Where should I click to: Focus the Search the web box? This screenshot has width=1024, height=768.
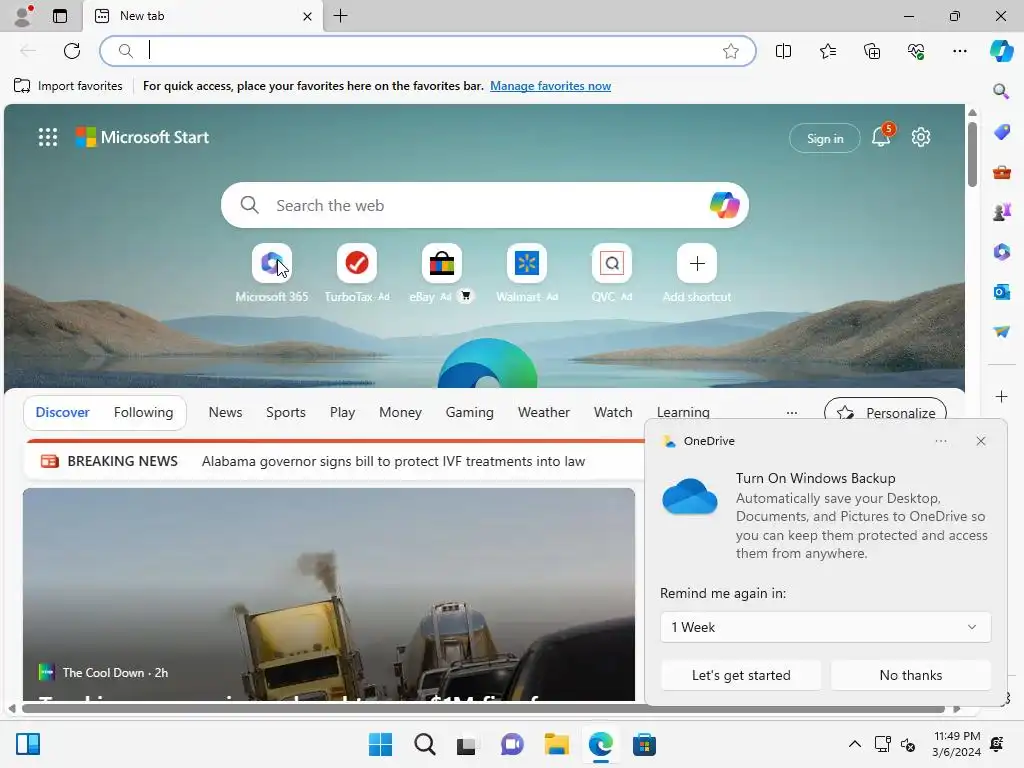[x=485, y=205]
